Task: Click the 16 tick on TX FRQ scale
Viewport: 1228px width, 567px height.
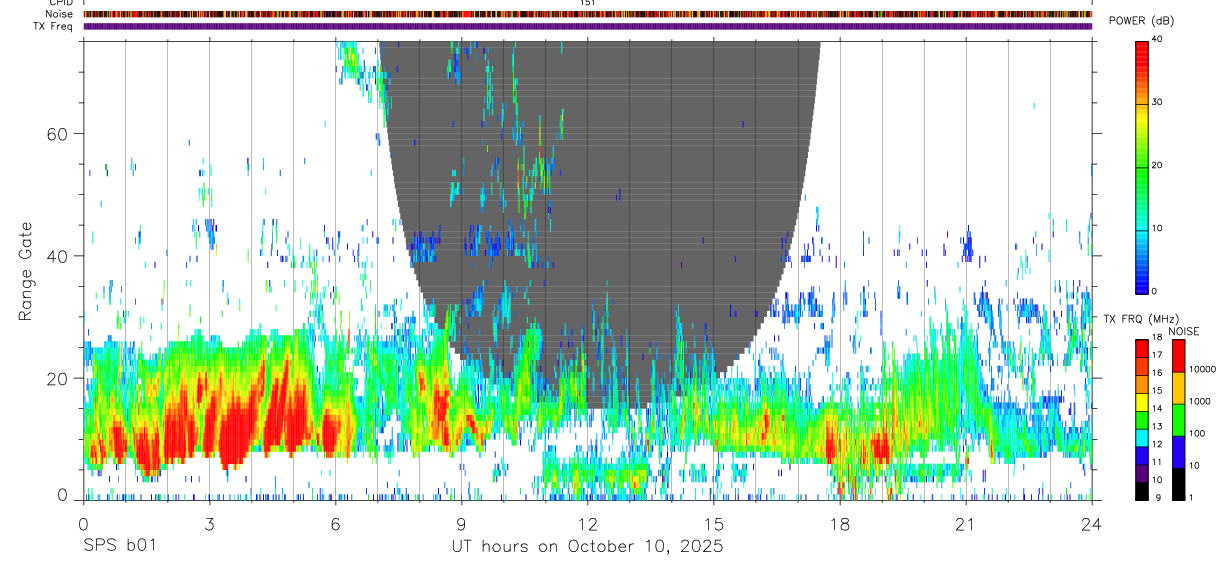Action: click(x=1157, y=373)
